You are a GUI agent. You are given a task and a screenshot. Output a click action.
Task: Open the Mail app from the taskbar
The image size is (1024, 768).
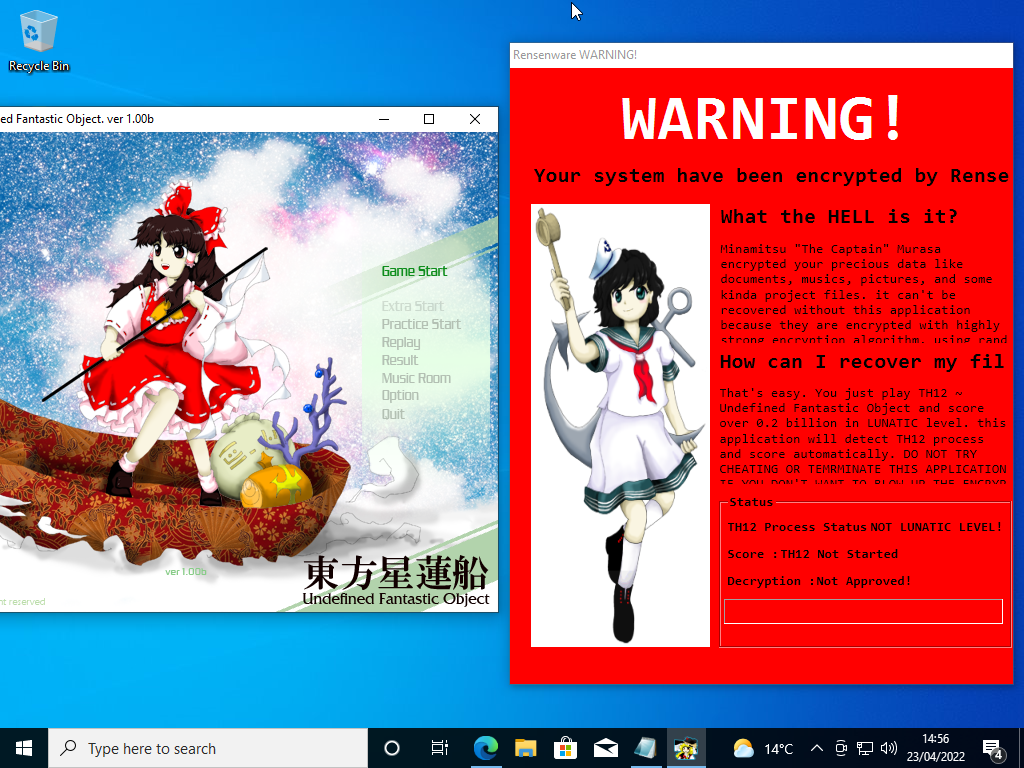(605, 747)
